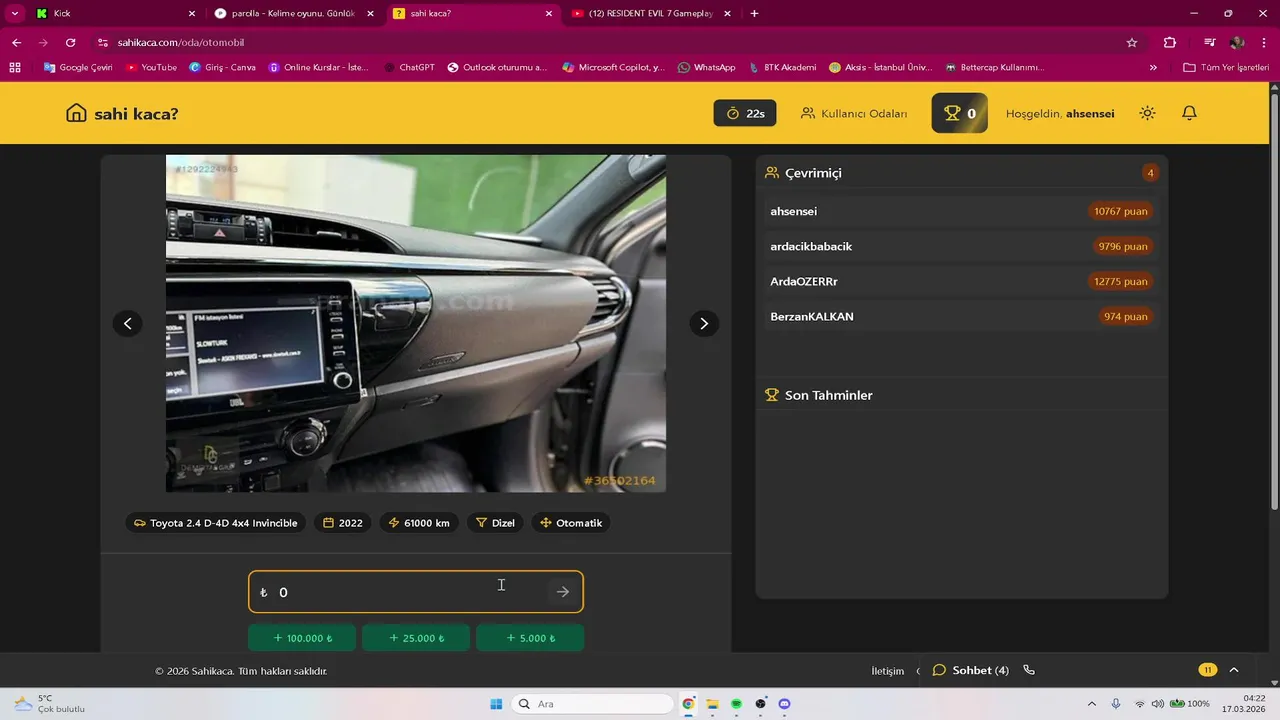Show previous car photo with left arrow

click(x=127, y=323)
